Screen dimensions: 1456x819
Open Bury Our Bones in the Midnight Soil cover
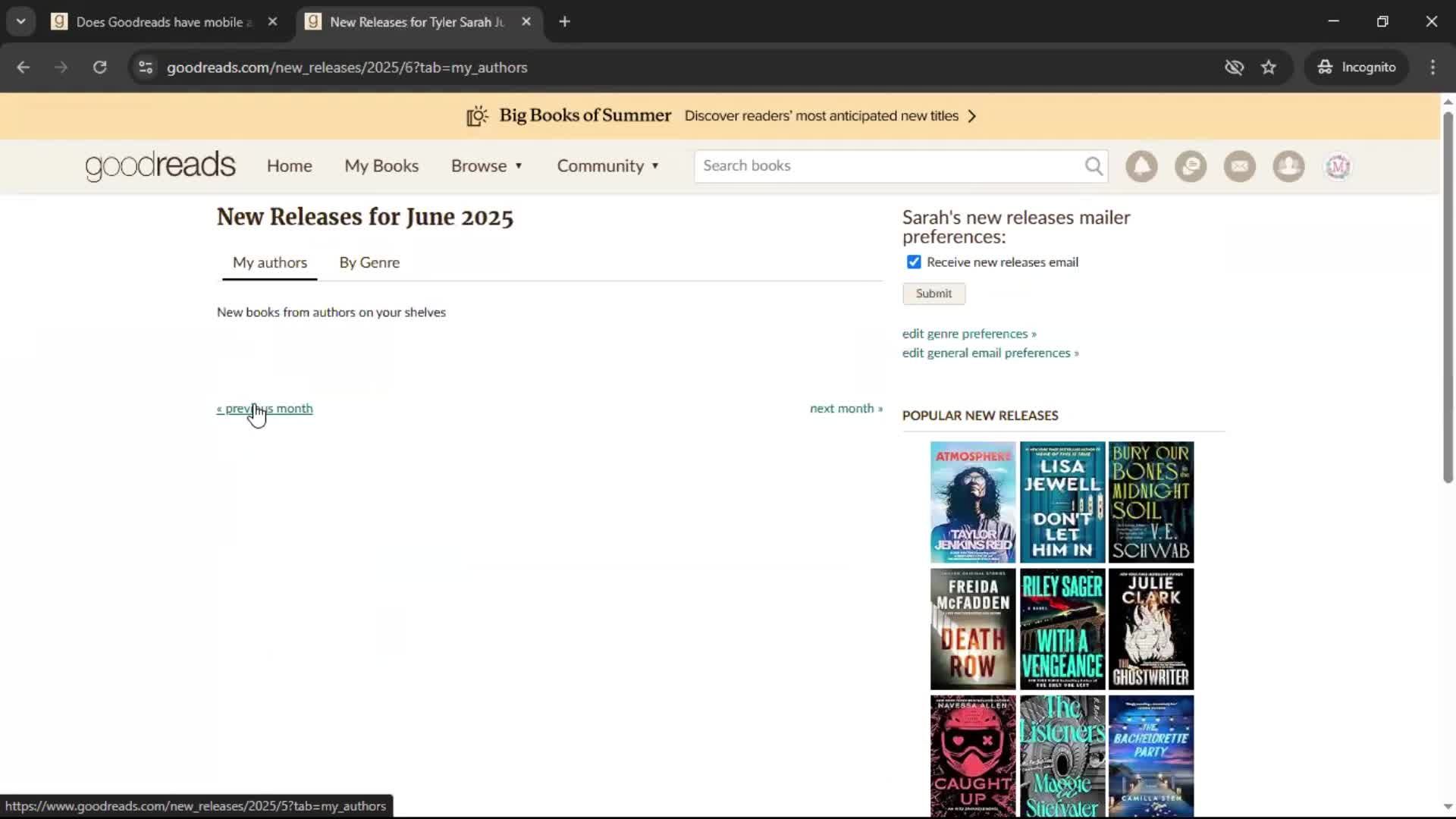tap(1151, 502)
